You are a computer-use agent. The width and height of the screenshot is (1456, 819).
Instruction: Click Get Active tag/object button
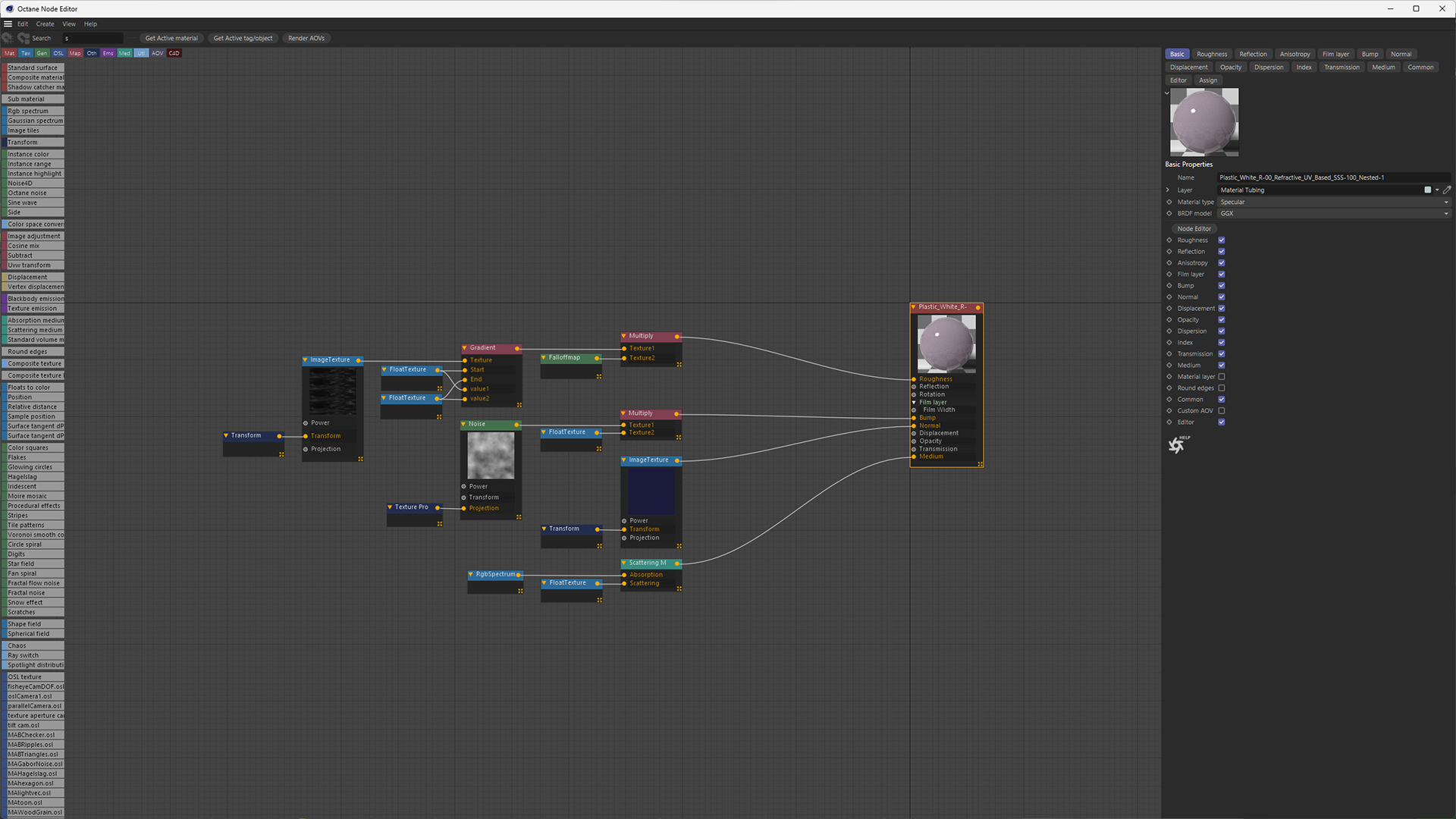[243, 38]
